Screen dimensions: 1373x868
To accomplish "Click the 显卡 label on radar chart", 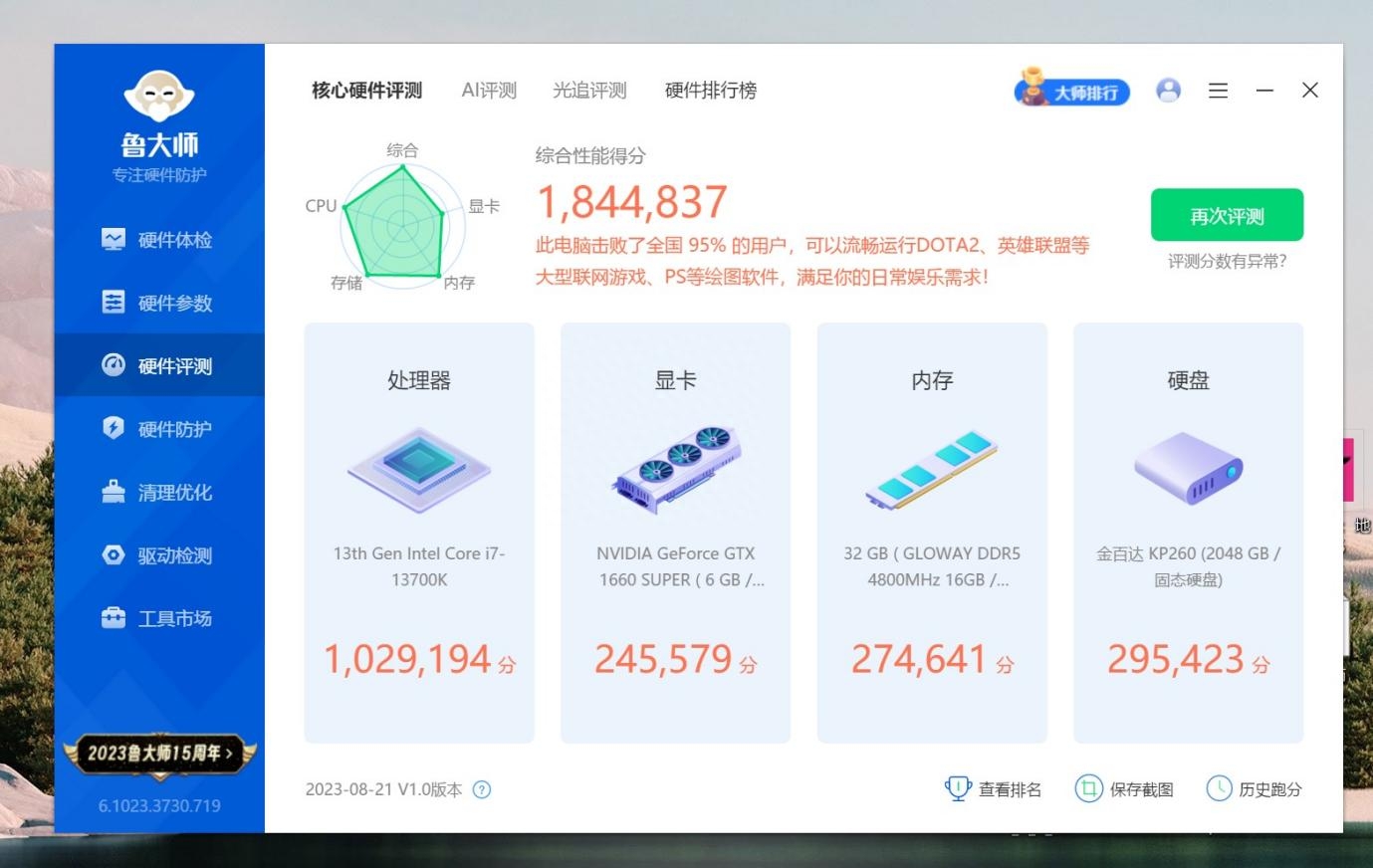I will (x=484, y=206).
